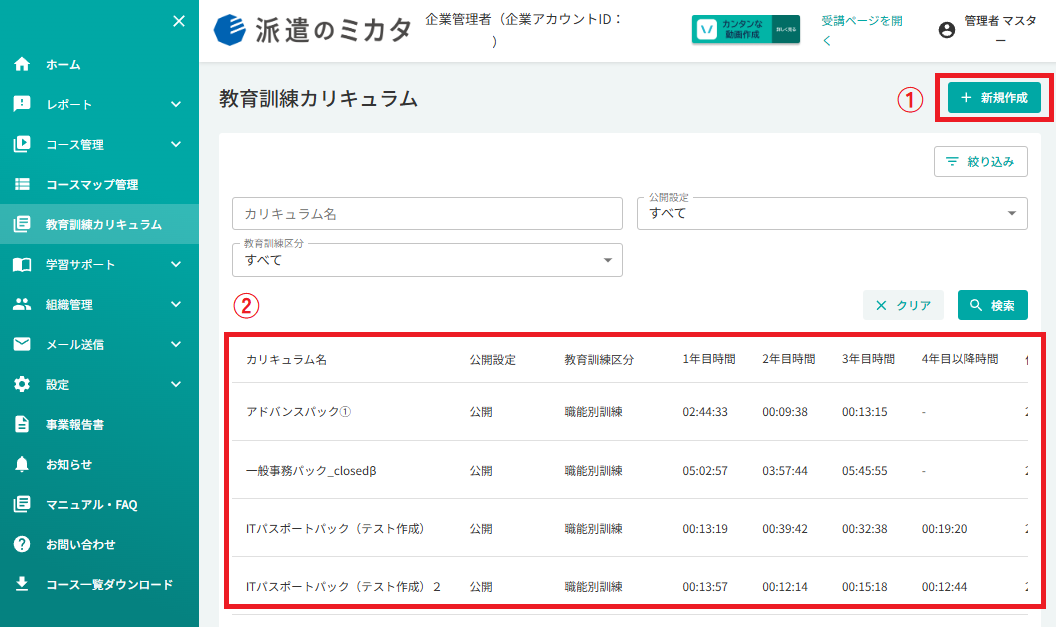
Task: Expand the 組織管理 submenu chevron
Action: (176, 304)
